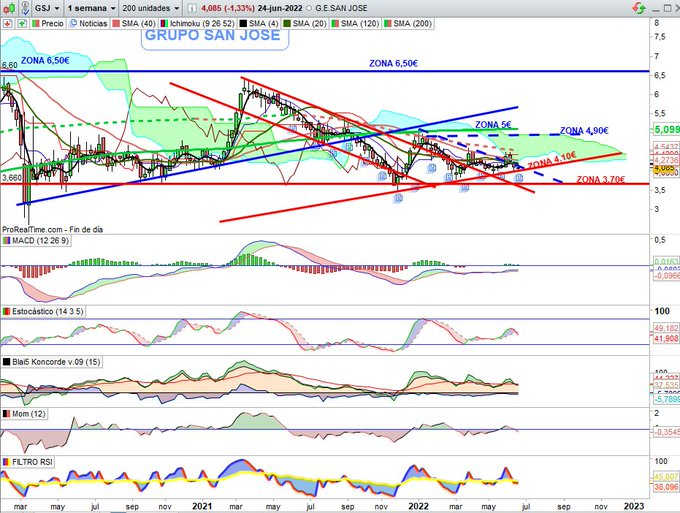Click the green up-arrow indicator icon
680x513 pixels.
click(22, 23)
